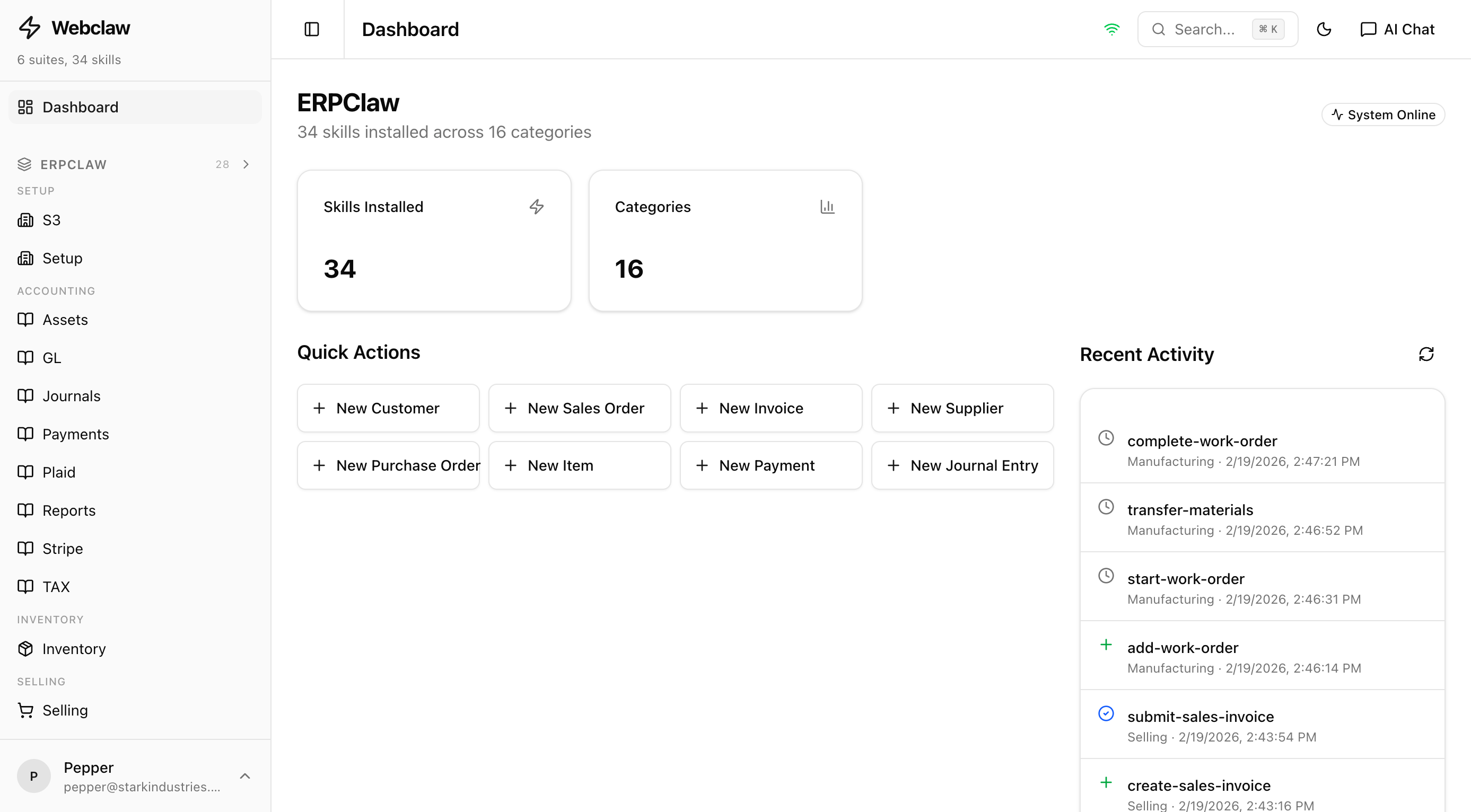Click the ERPCLAW count 28 badge

[222, 164]
